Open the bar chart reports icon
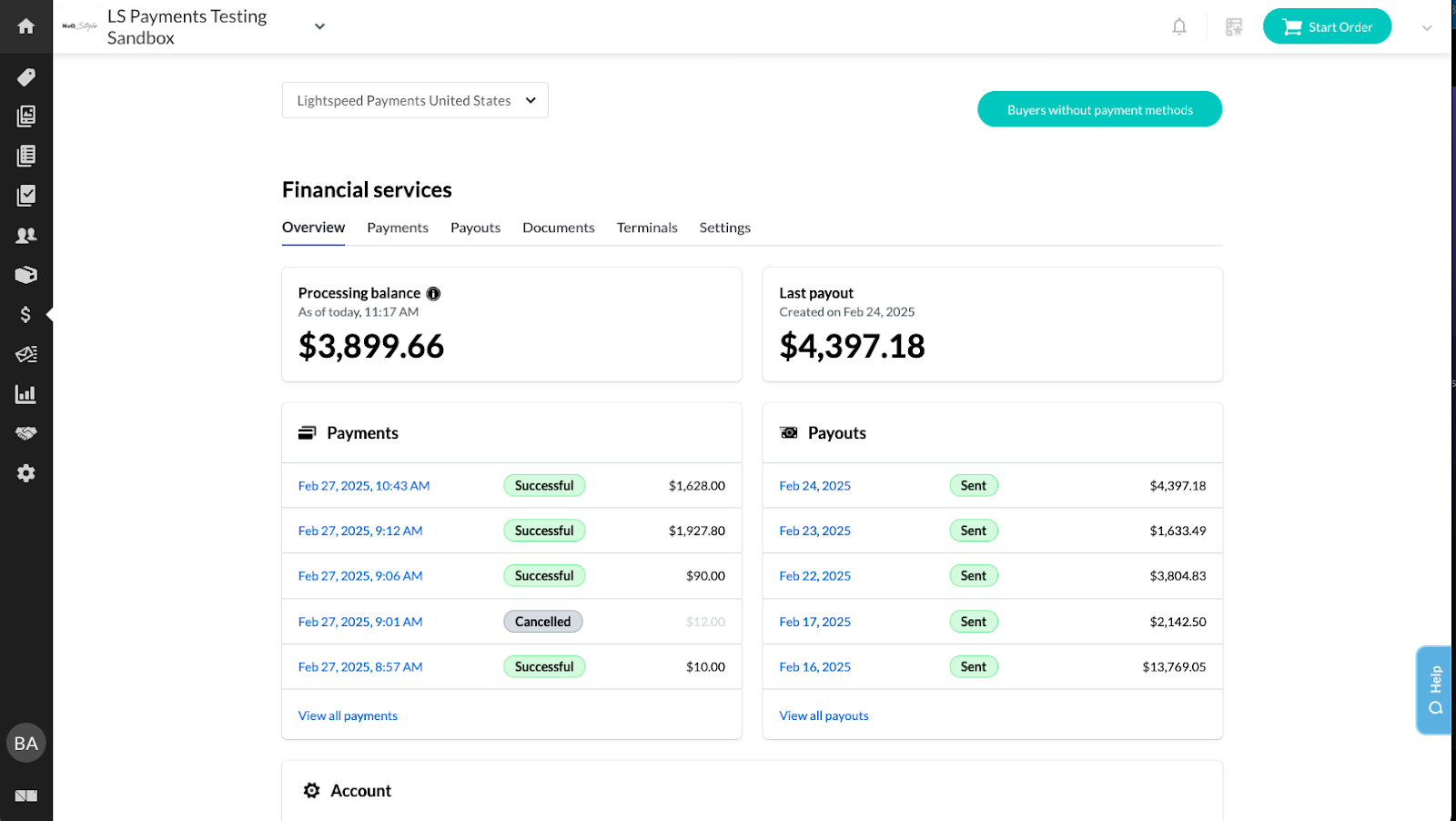This screenshot has width=1456, height=821. (x=26, y=394)
